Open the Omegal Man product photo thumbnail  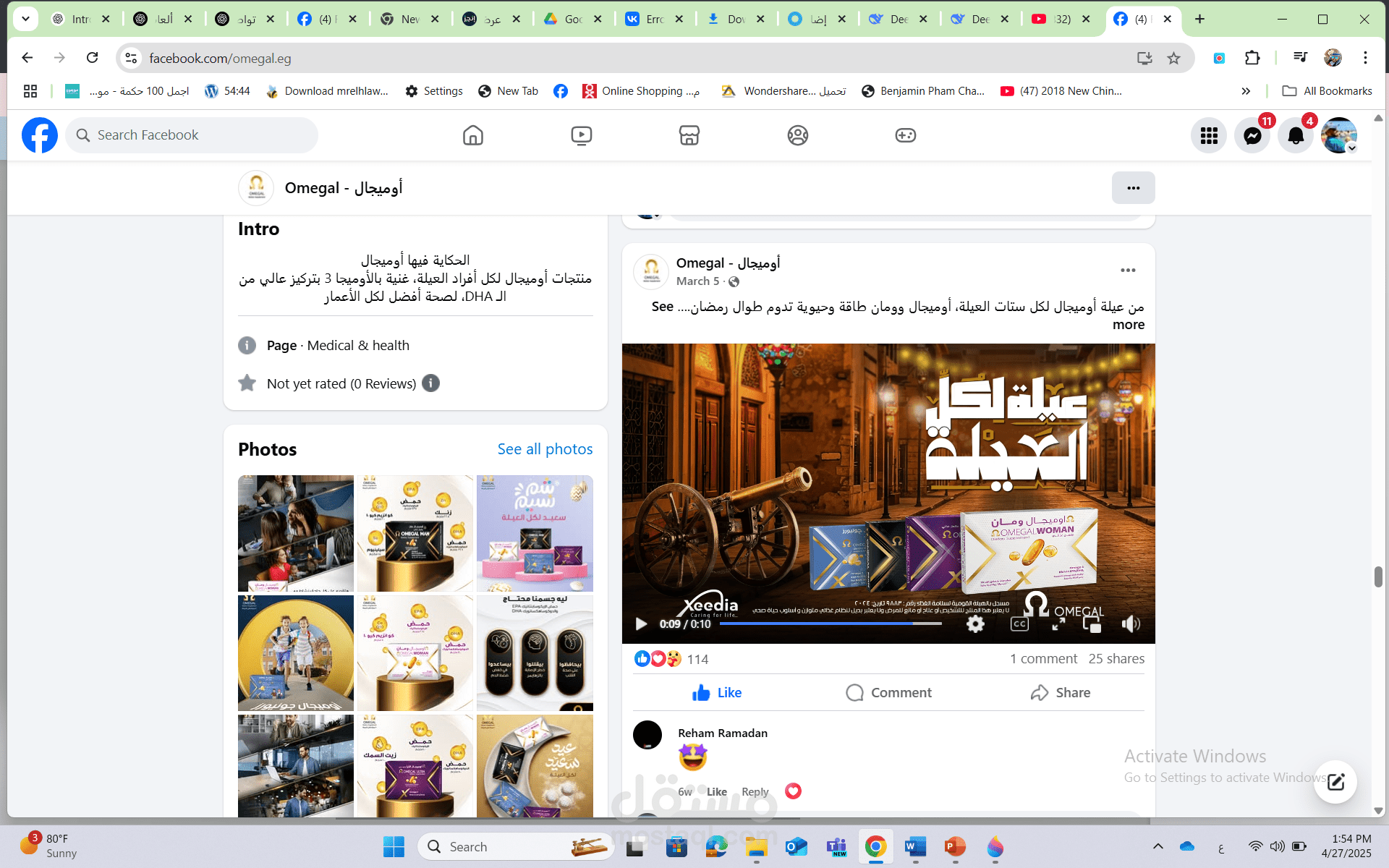(x=415, y=533)
